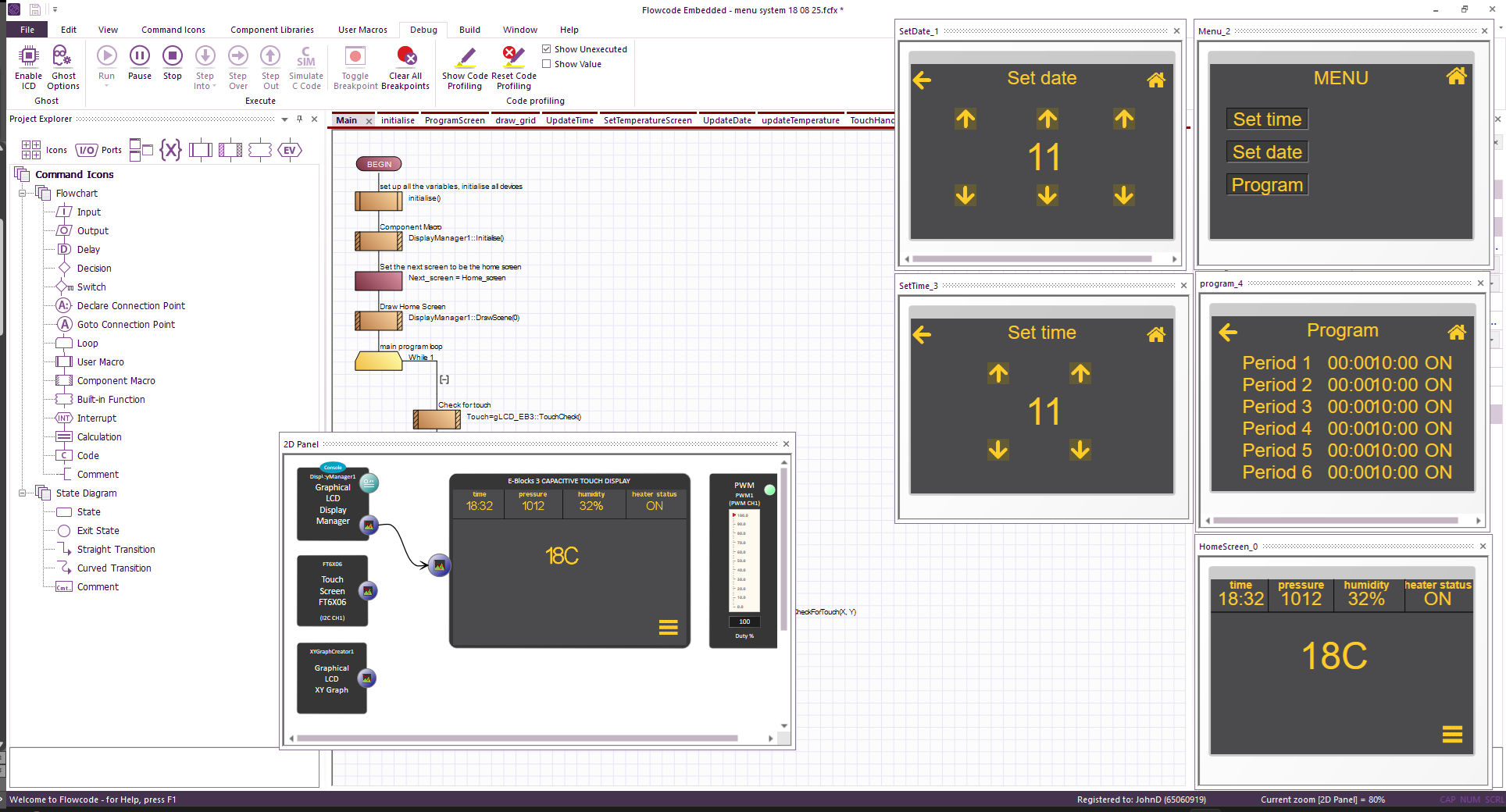Switch to the ProgramScreen macro tab
1506x812 pixels.
[455, 120]
